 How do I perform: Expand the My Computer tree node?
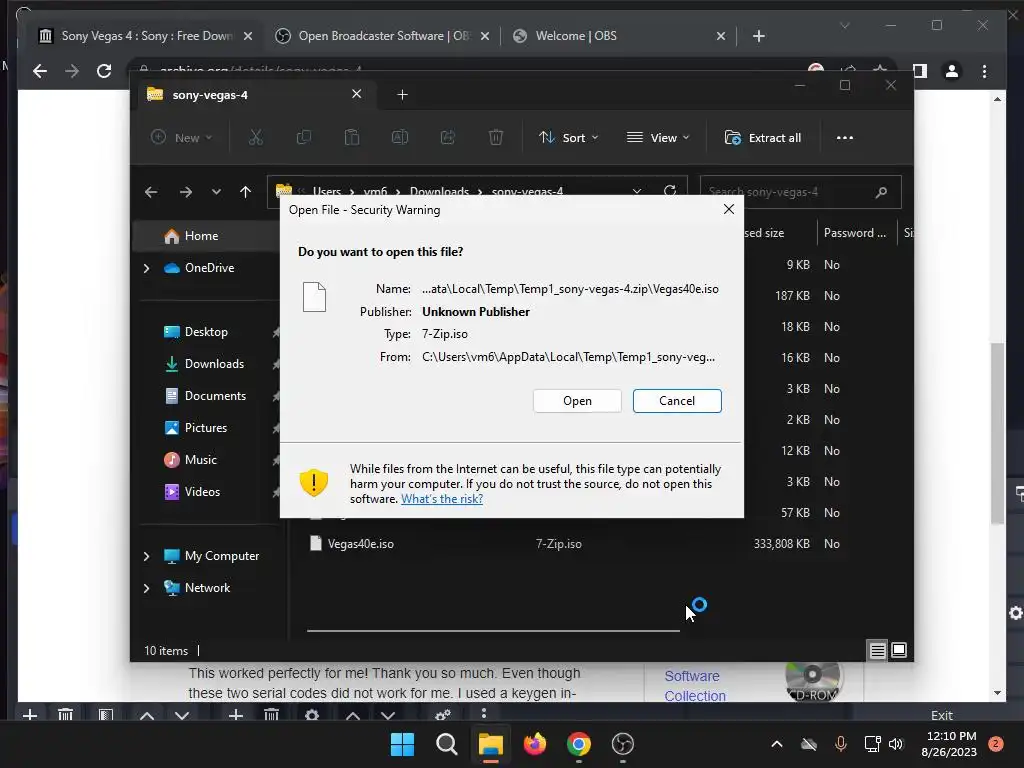(146, 556)
